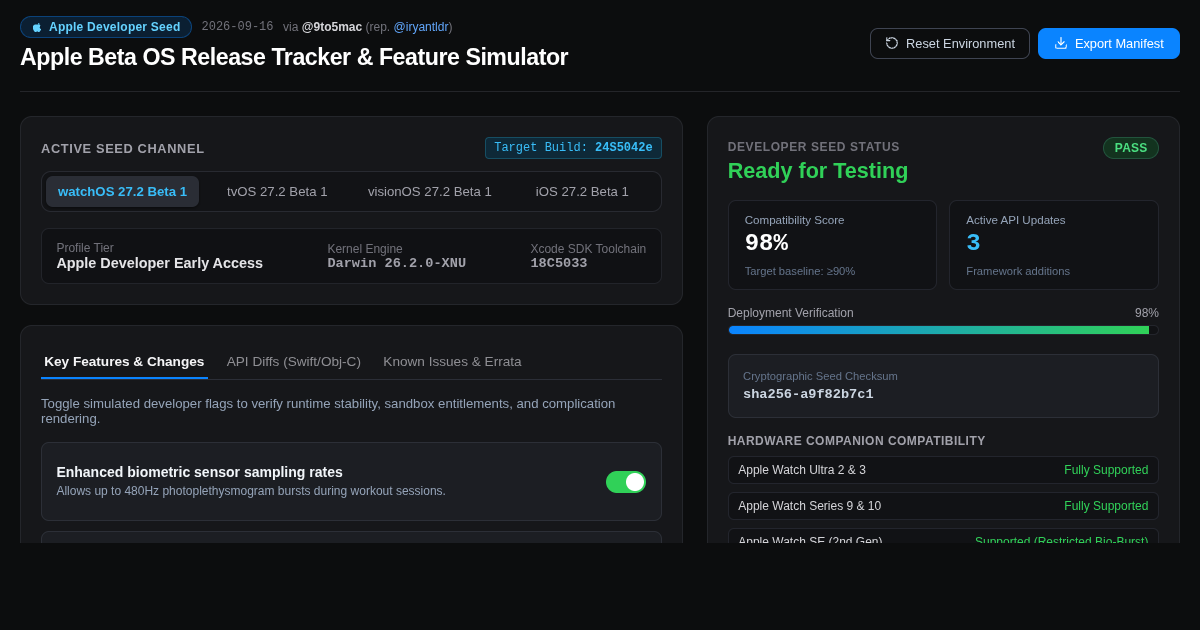This screenshot has height=630, width=1200.
Task: Open the API Diffs (Swift/Obj-C) tab
Action: pos(294,361)
